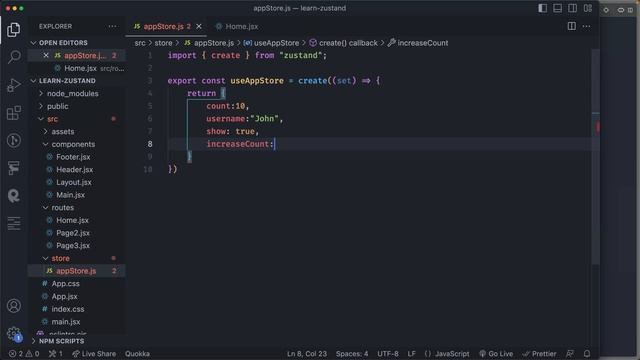Toggle bottom panel layout icon
640x360 pixels.
(x=557, y=8)
